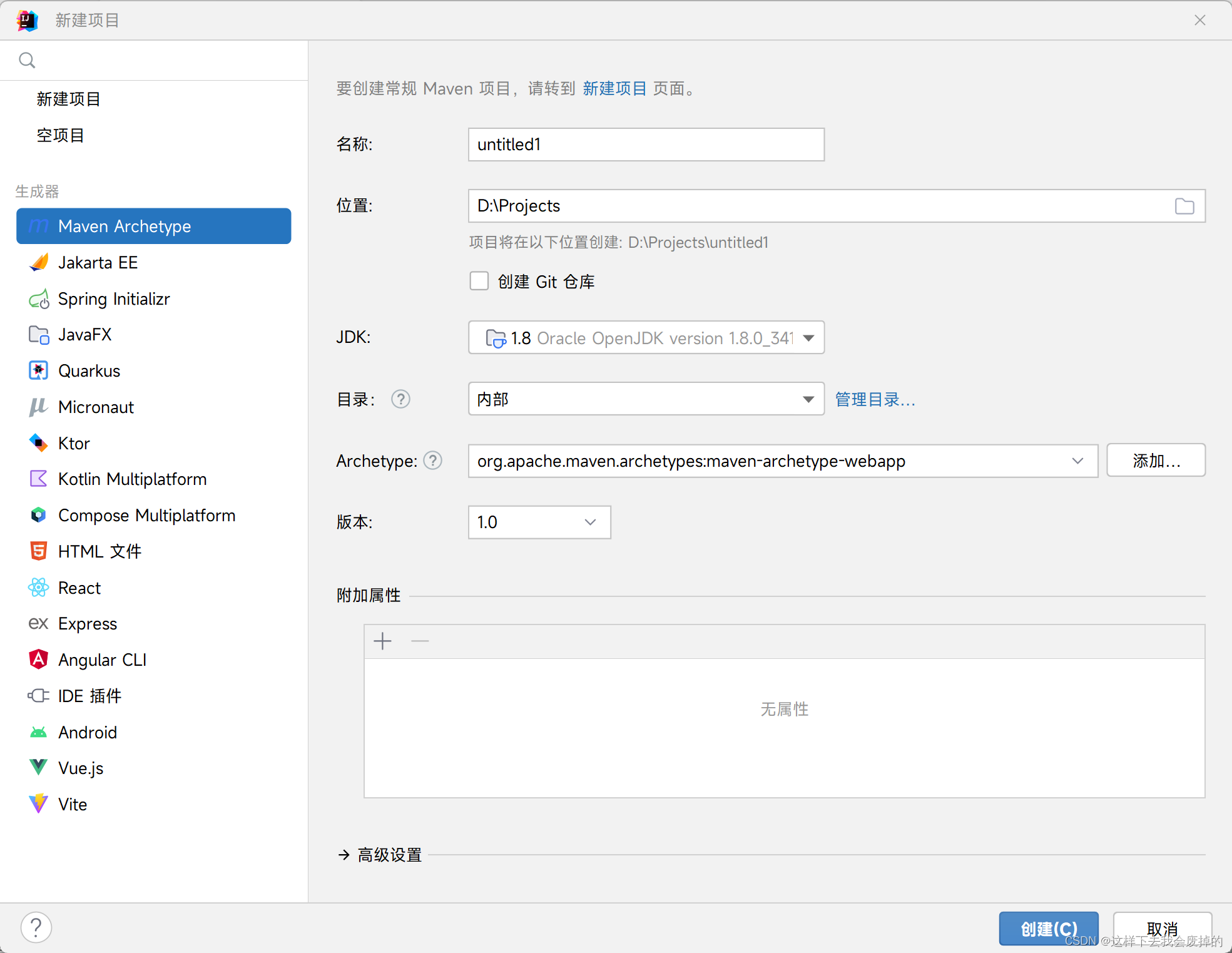Click the 创建 button

click(x=1048, y=929)
